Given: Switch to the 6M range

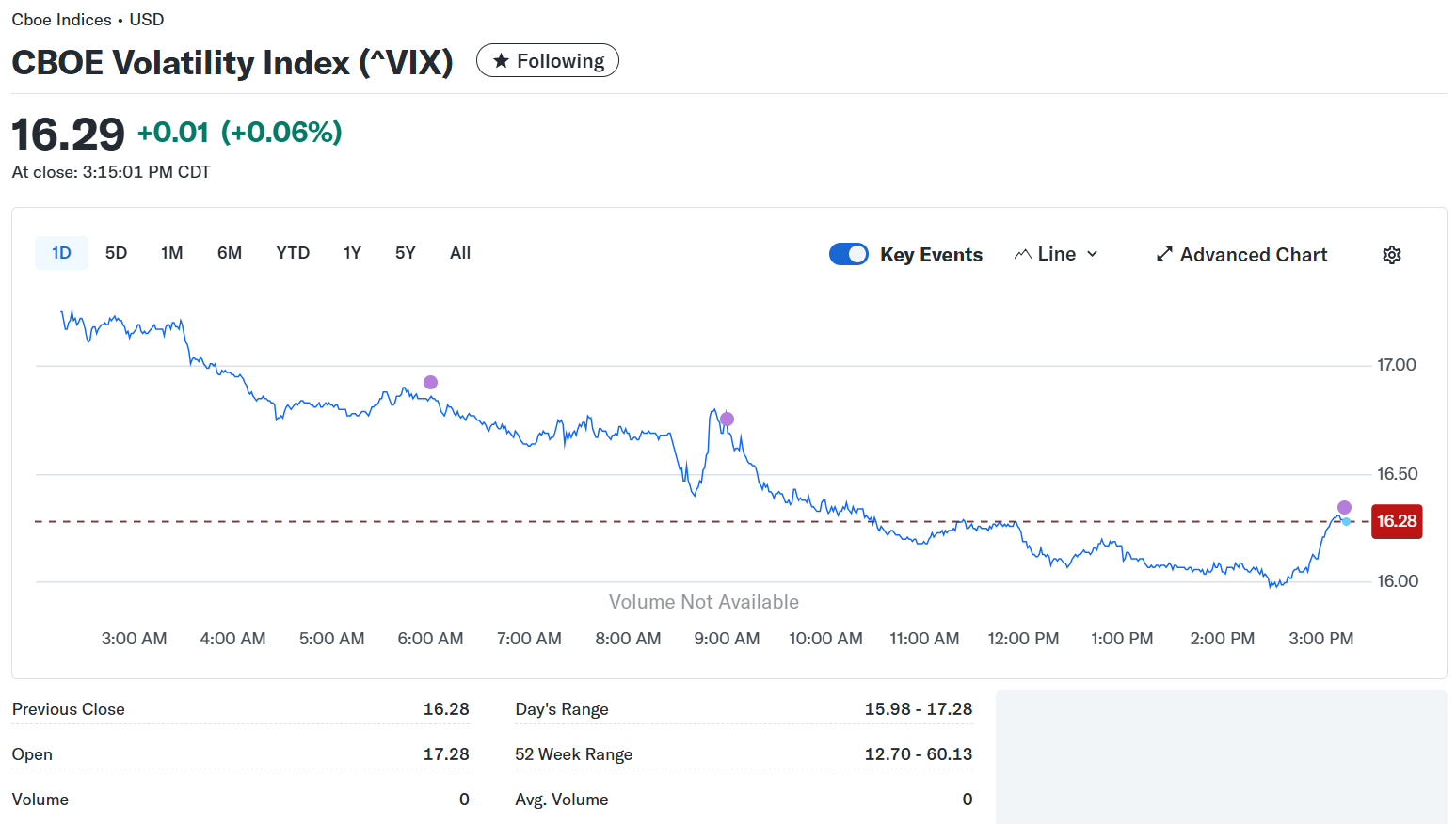Looking at the screenshot, I should (x=230, y=253).
